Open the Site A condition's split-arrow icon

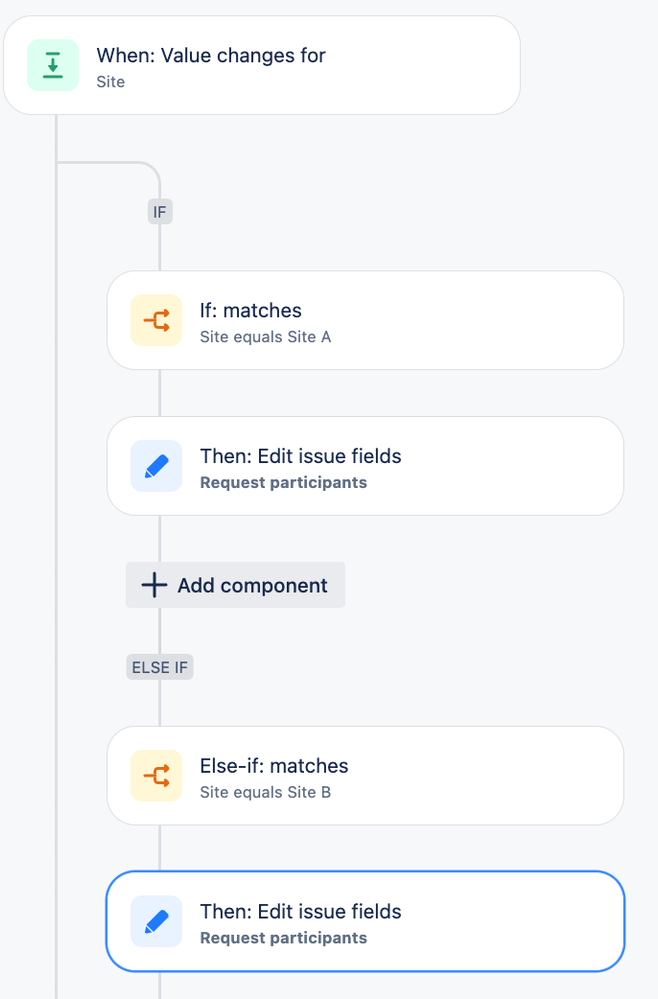click(156, 320)
